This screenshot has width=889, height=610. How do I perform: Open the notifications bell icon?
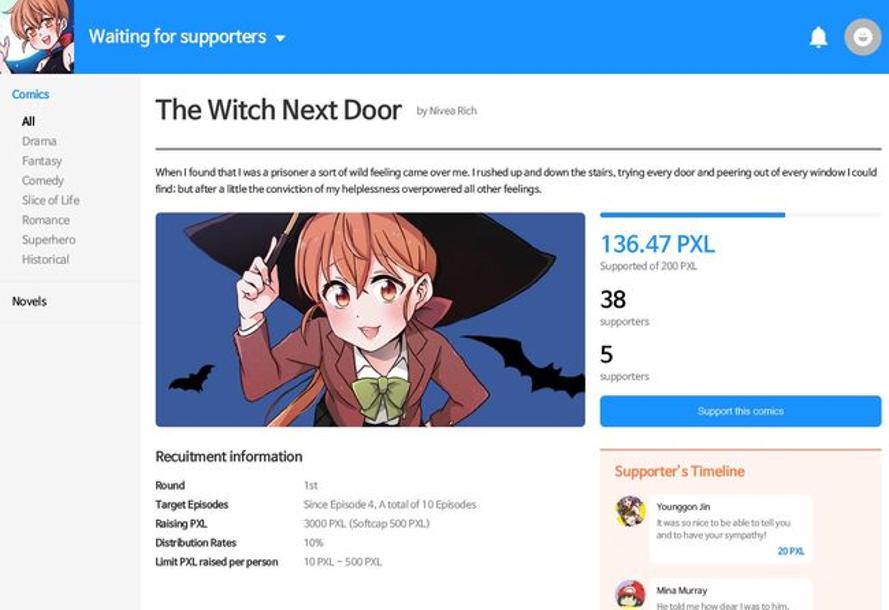(x=818, y=37)
